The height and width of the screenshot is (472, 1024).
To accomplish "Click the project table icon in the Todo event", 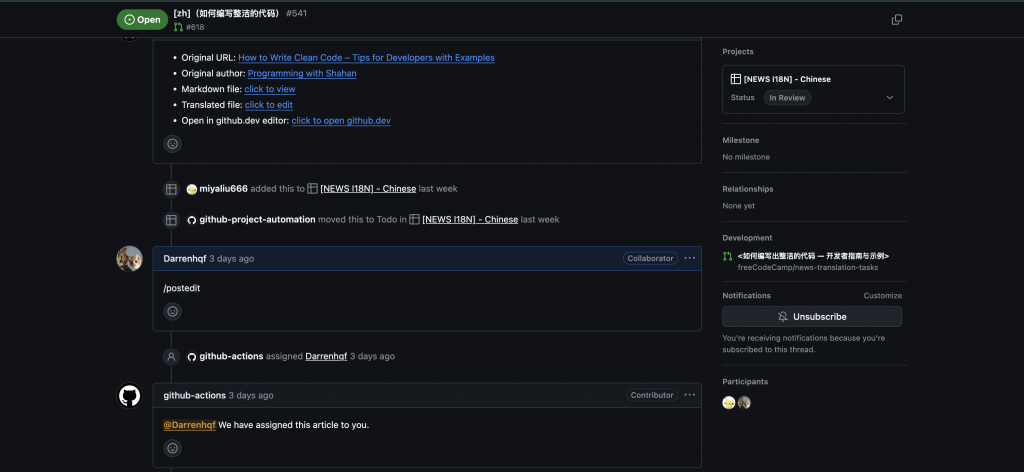I will coord(414,219).
